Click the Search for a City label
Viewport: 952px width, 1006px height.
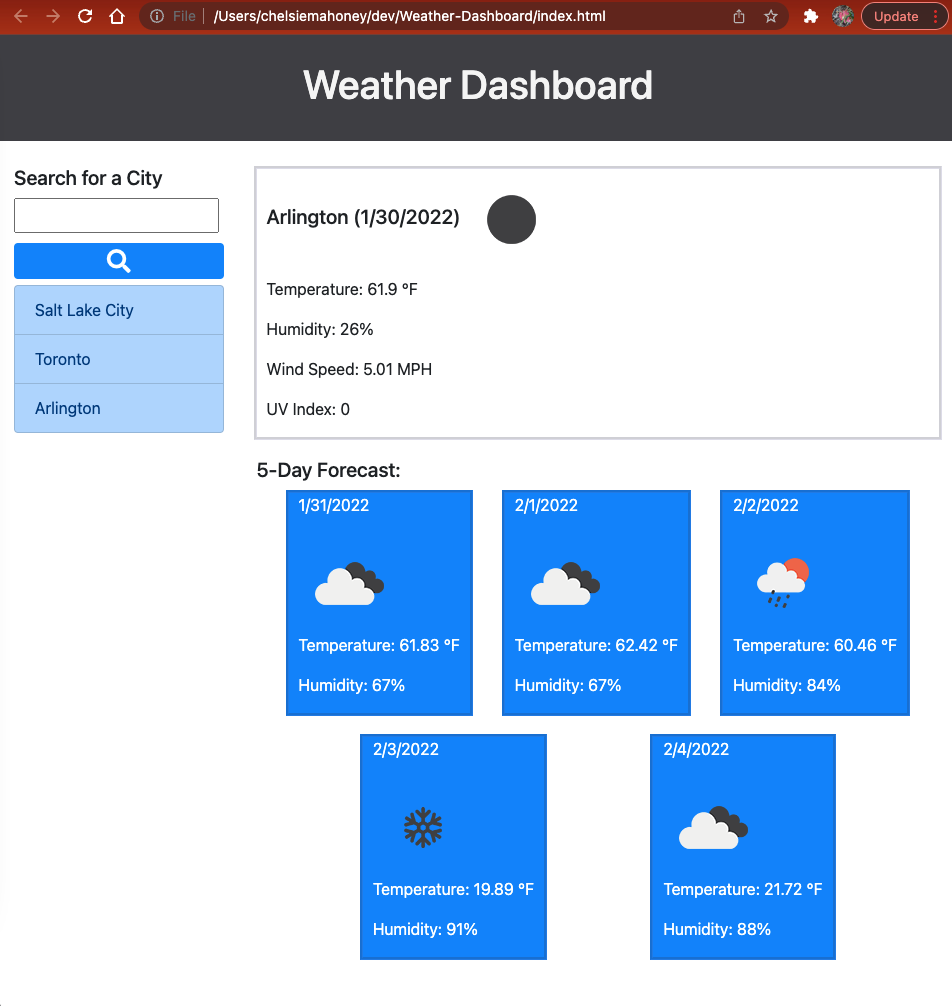pyautogui.click(x=89, y=178)
